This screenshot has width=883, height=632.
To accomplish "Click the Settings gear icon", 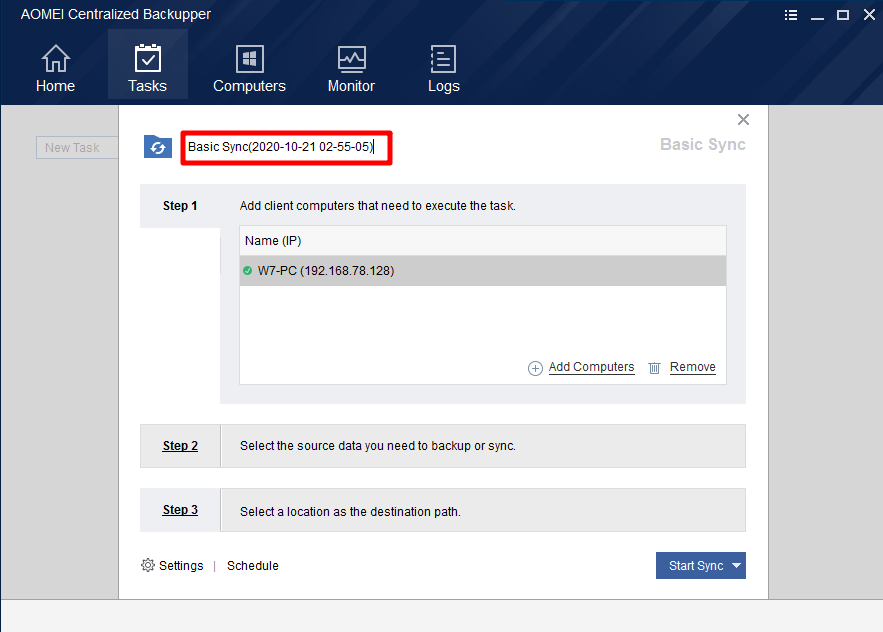I will tap(148, 565).
